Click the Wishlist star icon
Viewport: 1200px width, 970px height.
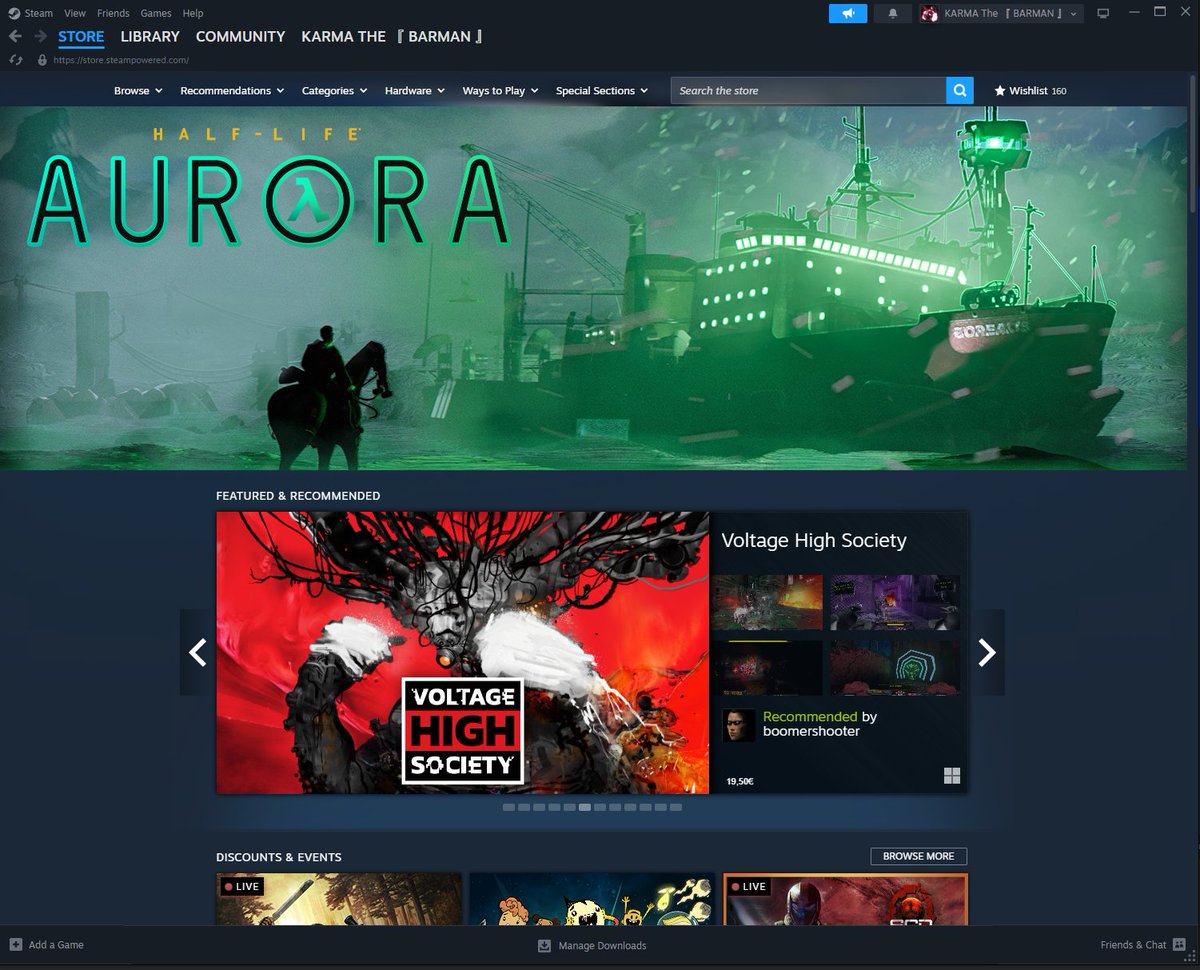[999, 90]
